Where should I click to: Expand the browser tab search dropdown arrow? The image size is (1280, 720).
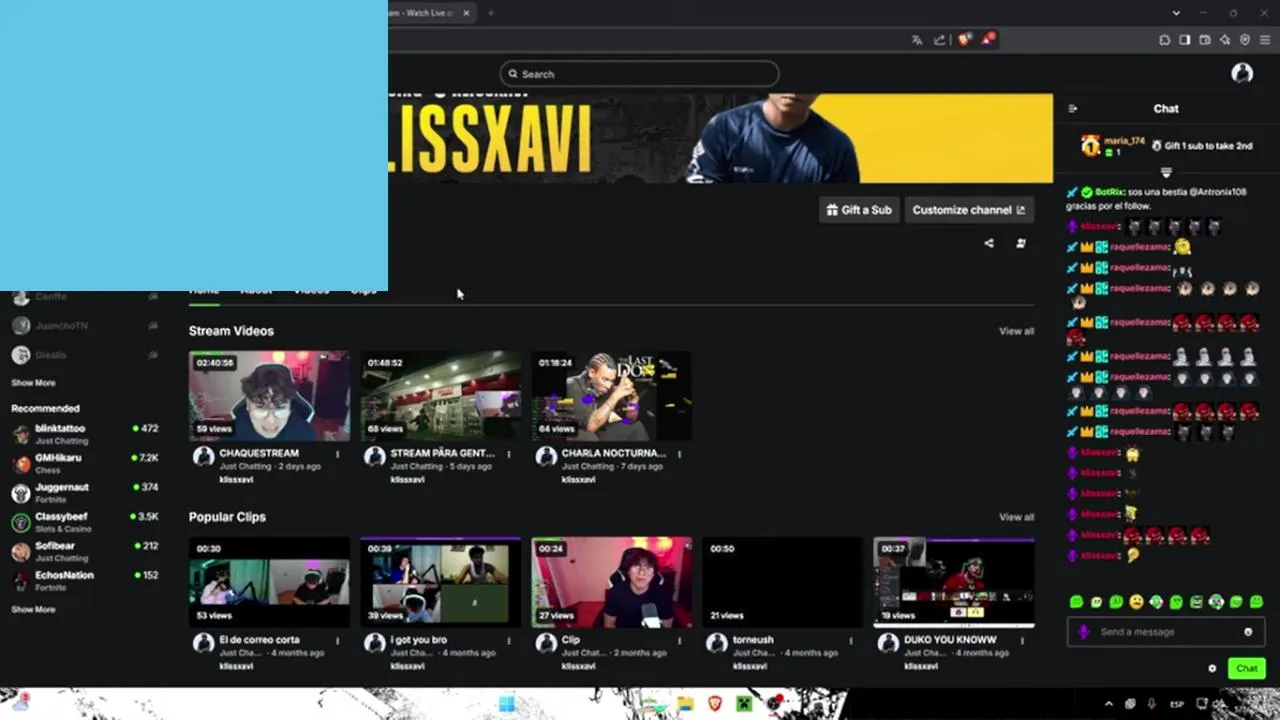1176,13
